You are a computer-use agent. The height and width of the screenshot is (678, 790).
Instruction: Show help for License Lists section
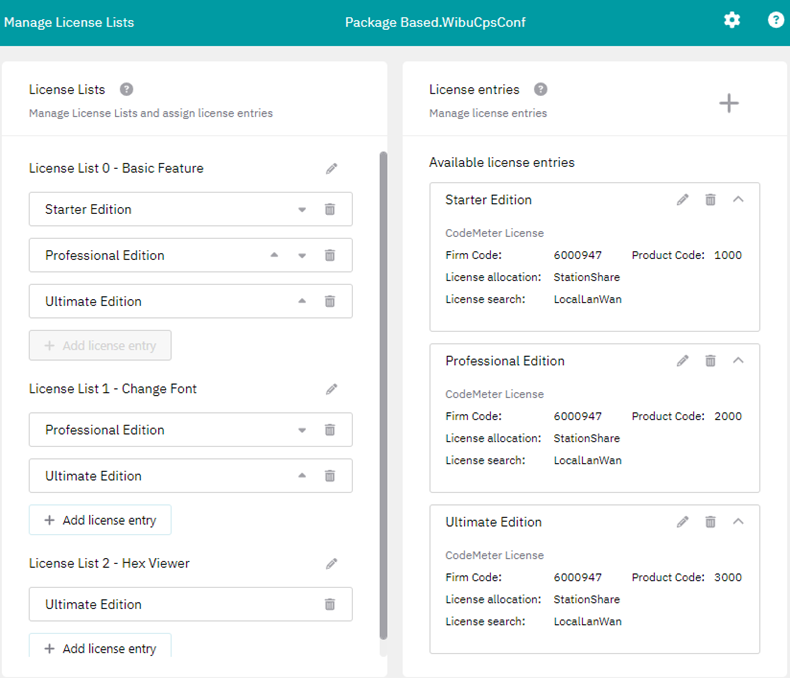click(x=127, y=89)
